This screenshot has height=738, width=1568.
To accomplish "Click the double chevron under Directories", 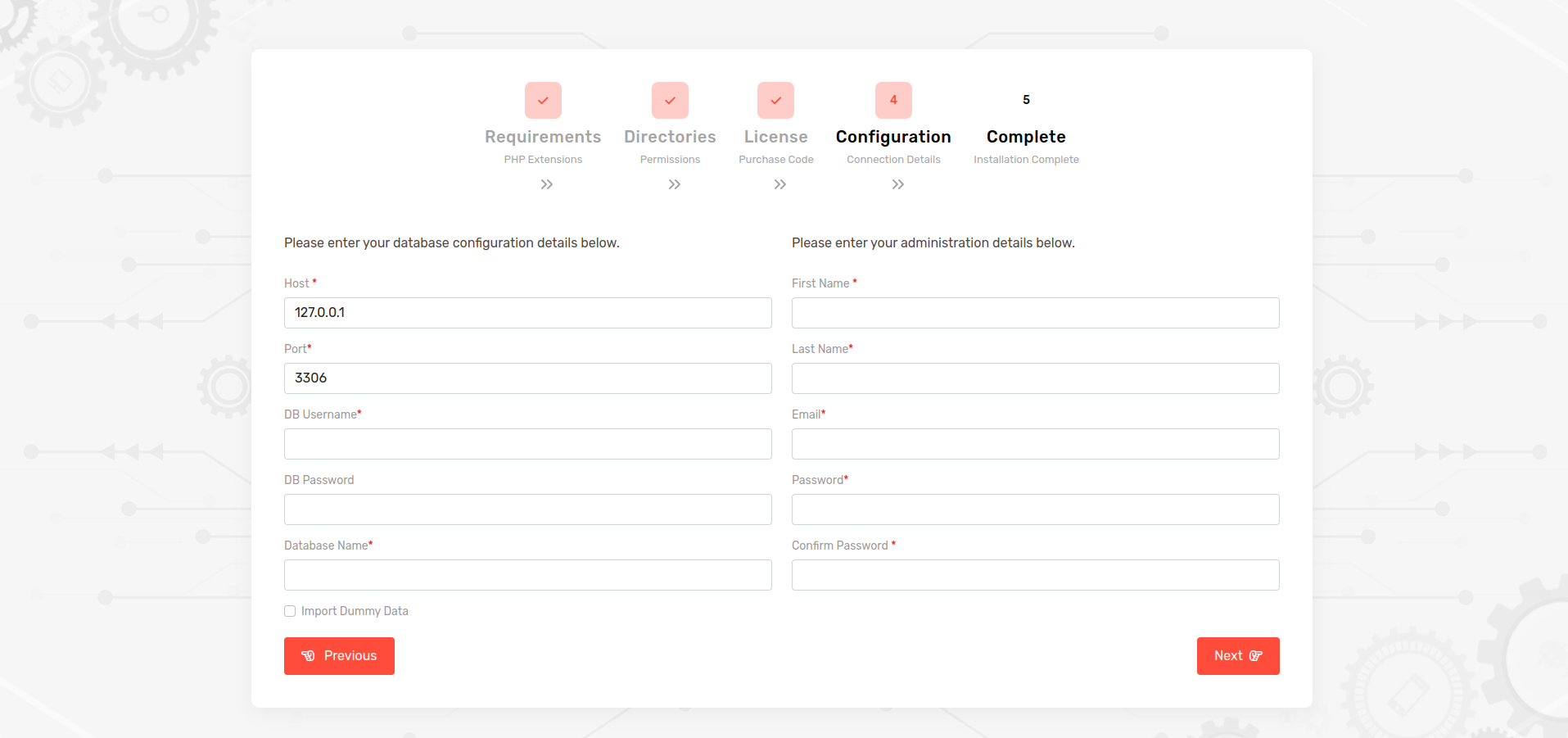I will coord(674,184).
